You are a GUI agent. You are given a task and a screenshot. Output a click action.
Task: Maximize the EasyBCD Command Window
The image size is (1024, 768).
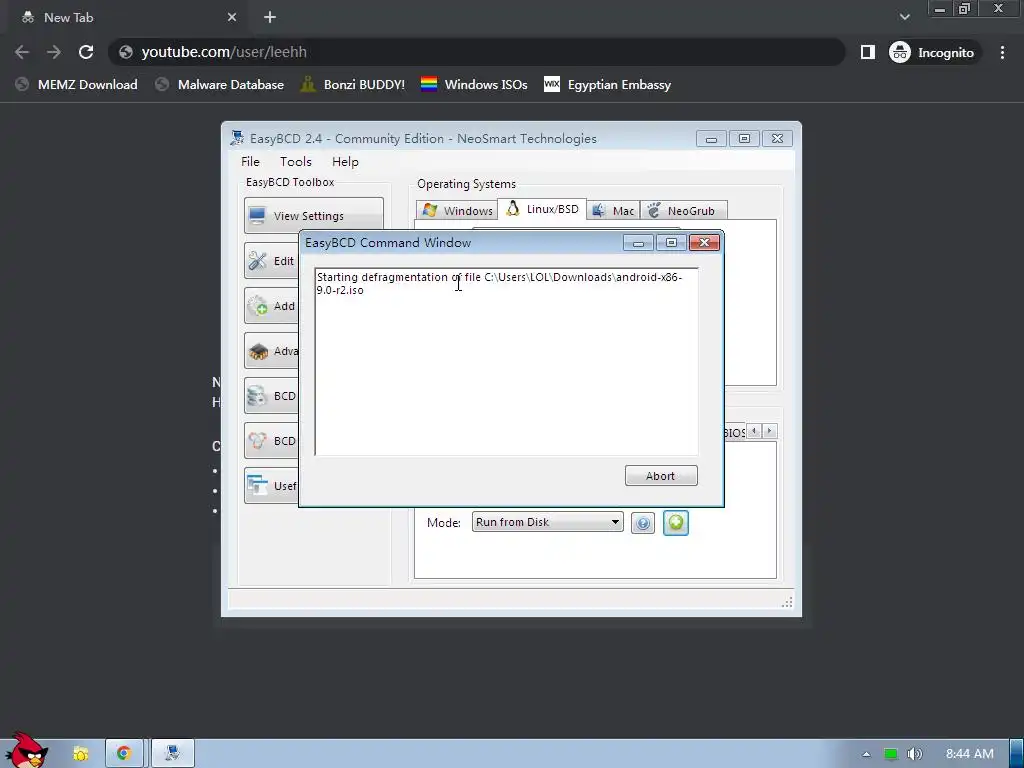pos(671,243)
